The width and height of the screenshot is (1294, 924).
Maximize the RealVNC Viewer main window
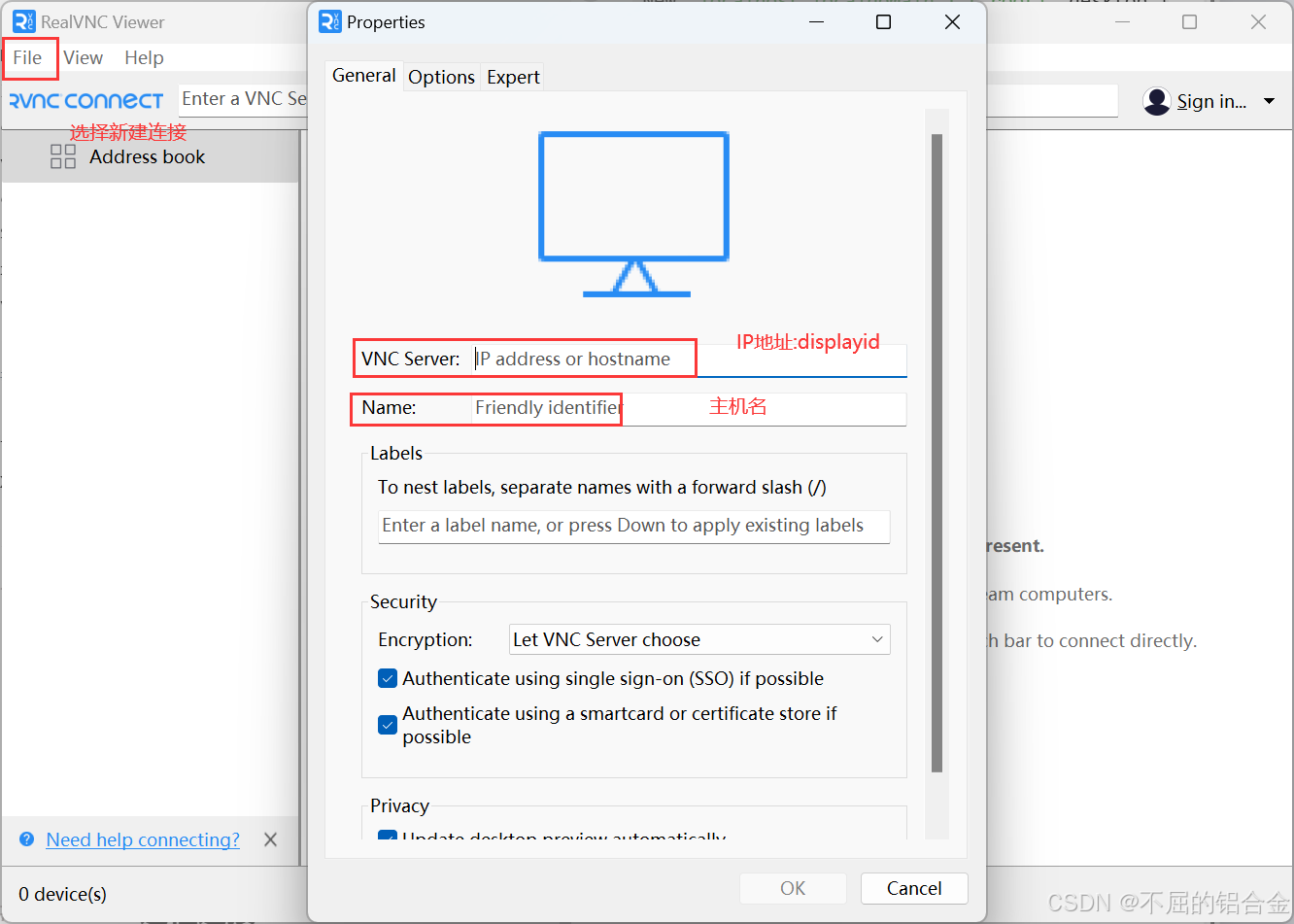[x=1189, y=21]
